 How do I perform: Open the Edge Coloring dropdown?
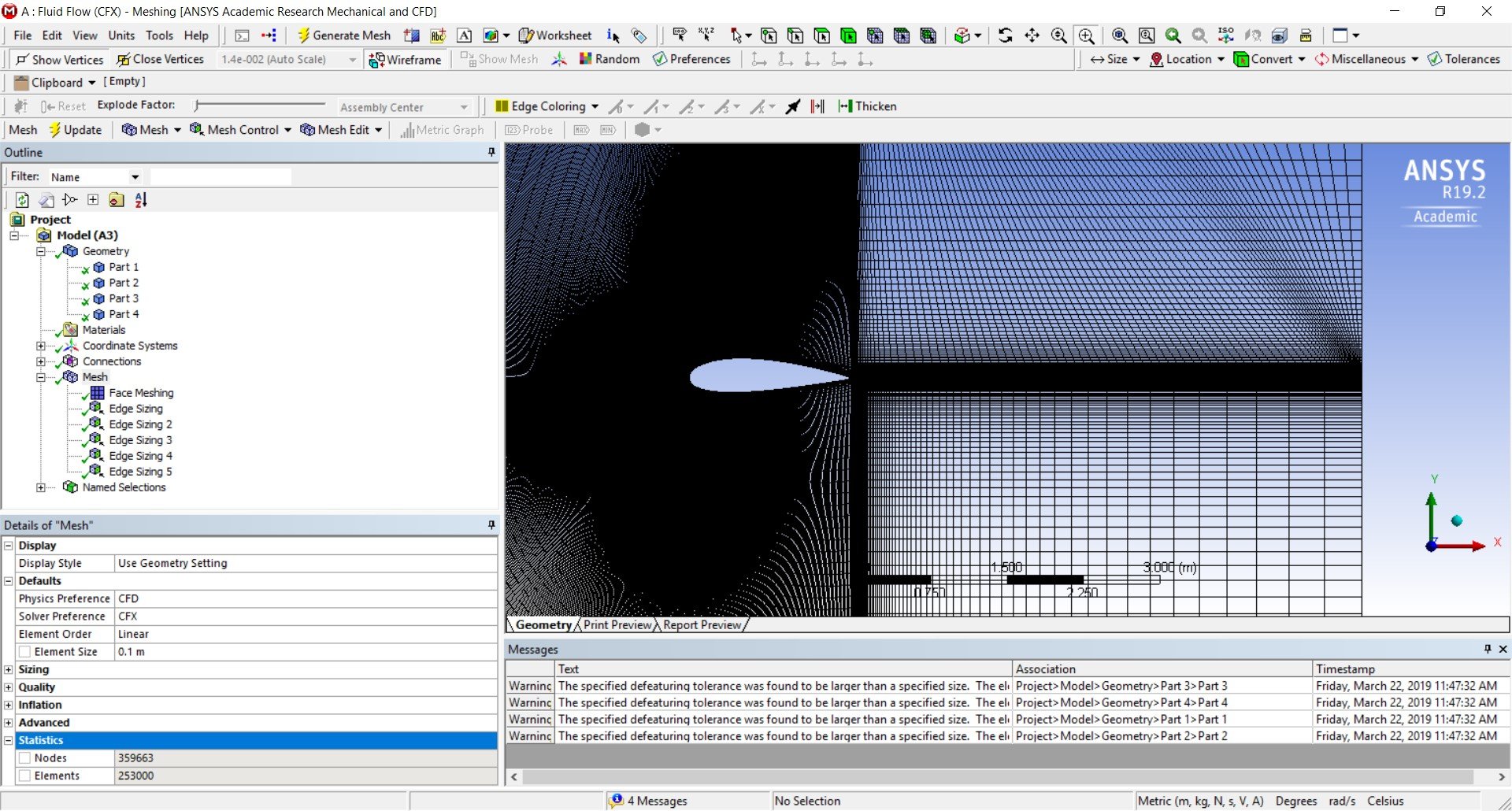coord(547,106)
